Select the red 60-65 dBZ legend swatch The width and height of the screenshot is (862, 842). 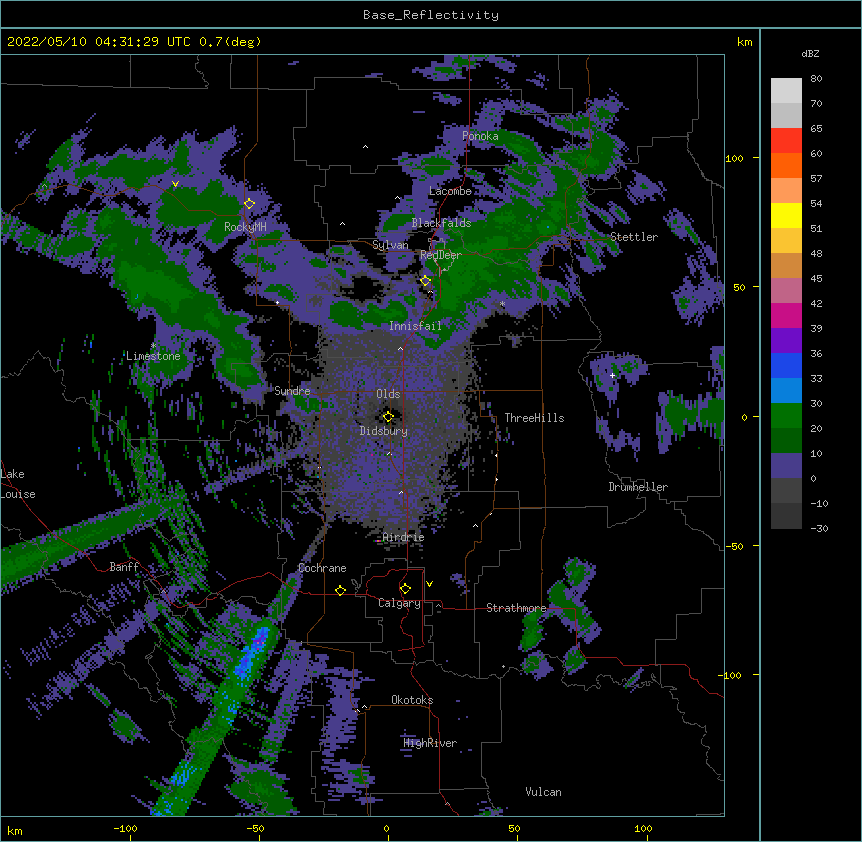coord(786,141)
